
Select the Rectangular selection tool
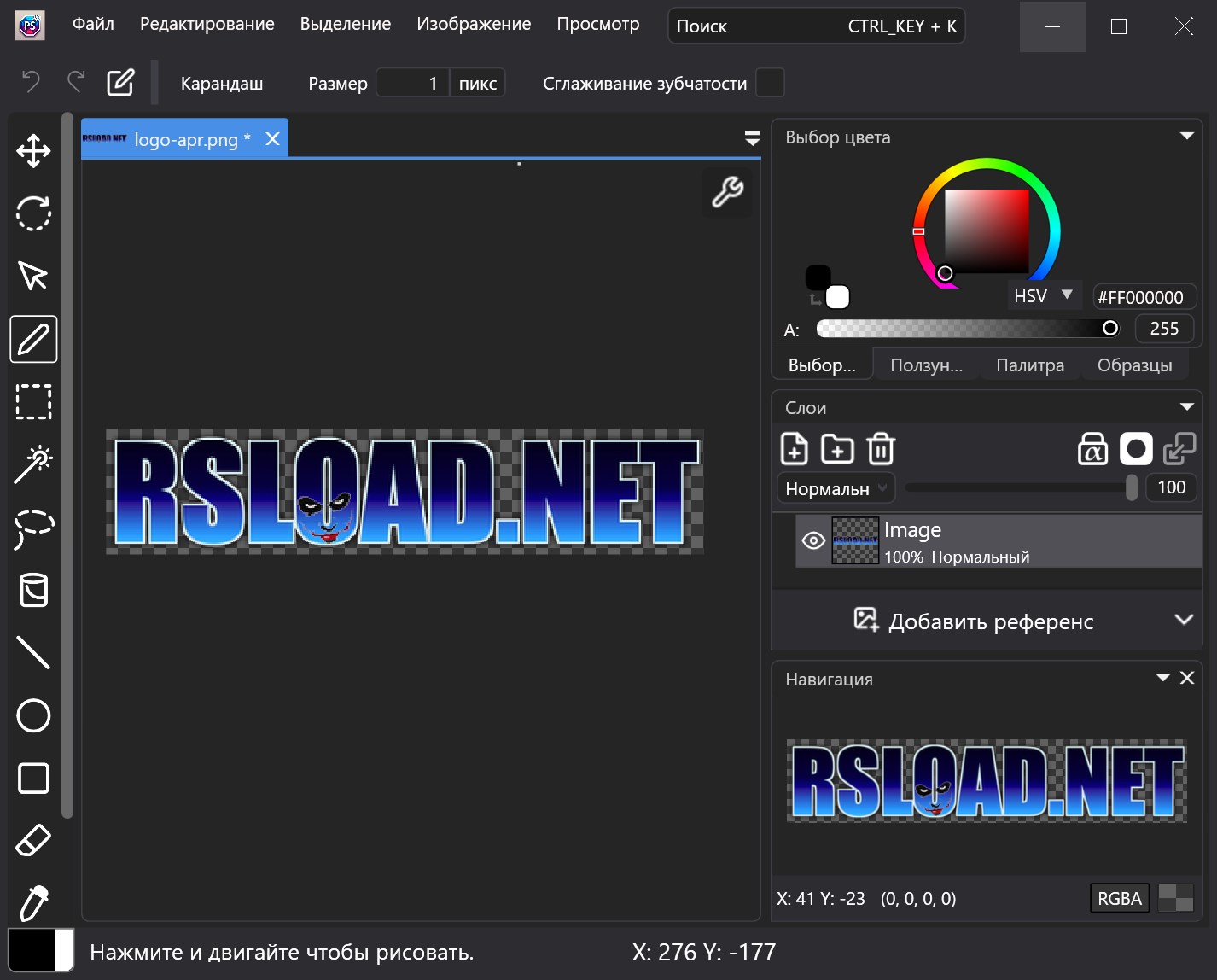tap(33, 401)
